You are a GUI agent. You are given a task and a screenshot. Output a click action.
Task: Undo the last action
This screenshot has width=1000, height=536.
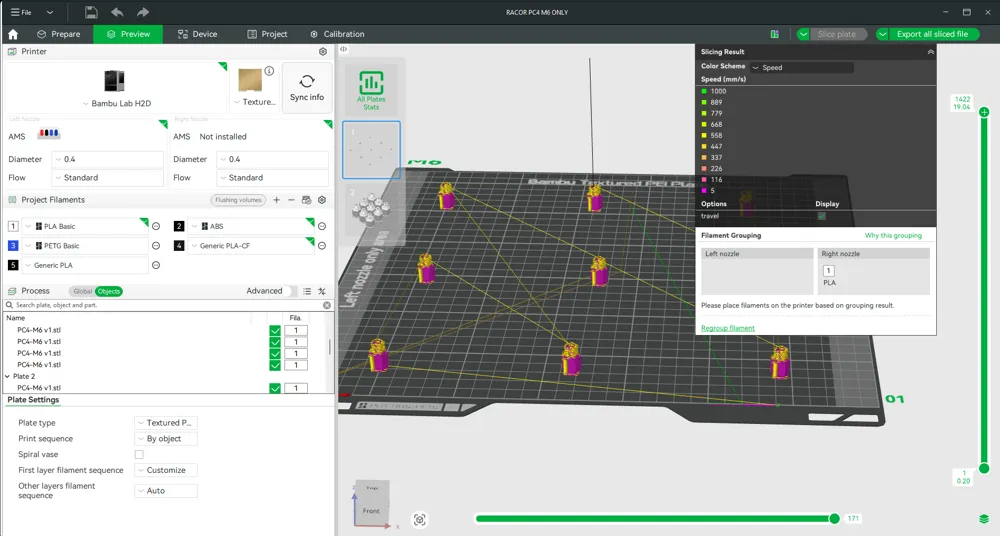pos(117,12)
